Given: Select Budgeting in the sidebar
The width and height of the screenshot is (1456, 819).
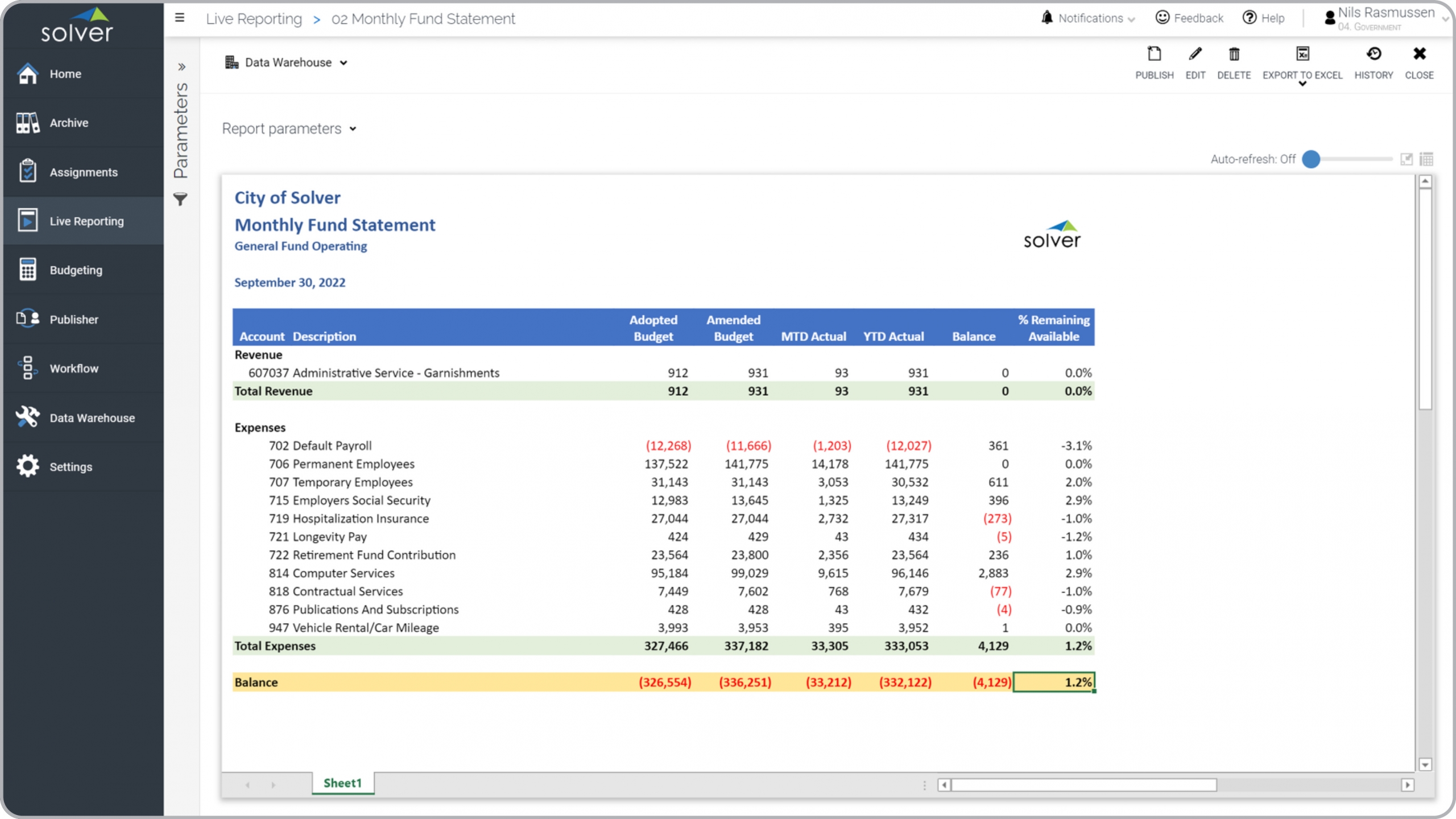Looking at the screenshot, I should coord(76,270).
